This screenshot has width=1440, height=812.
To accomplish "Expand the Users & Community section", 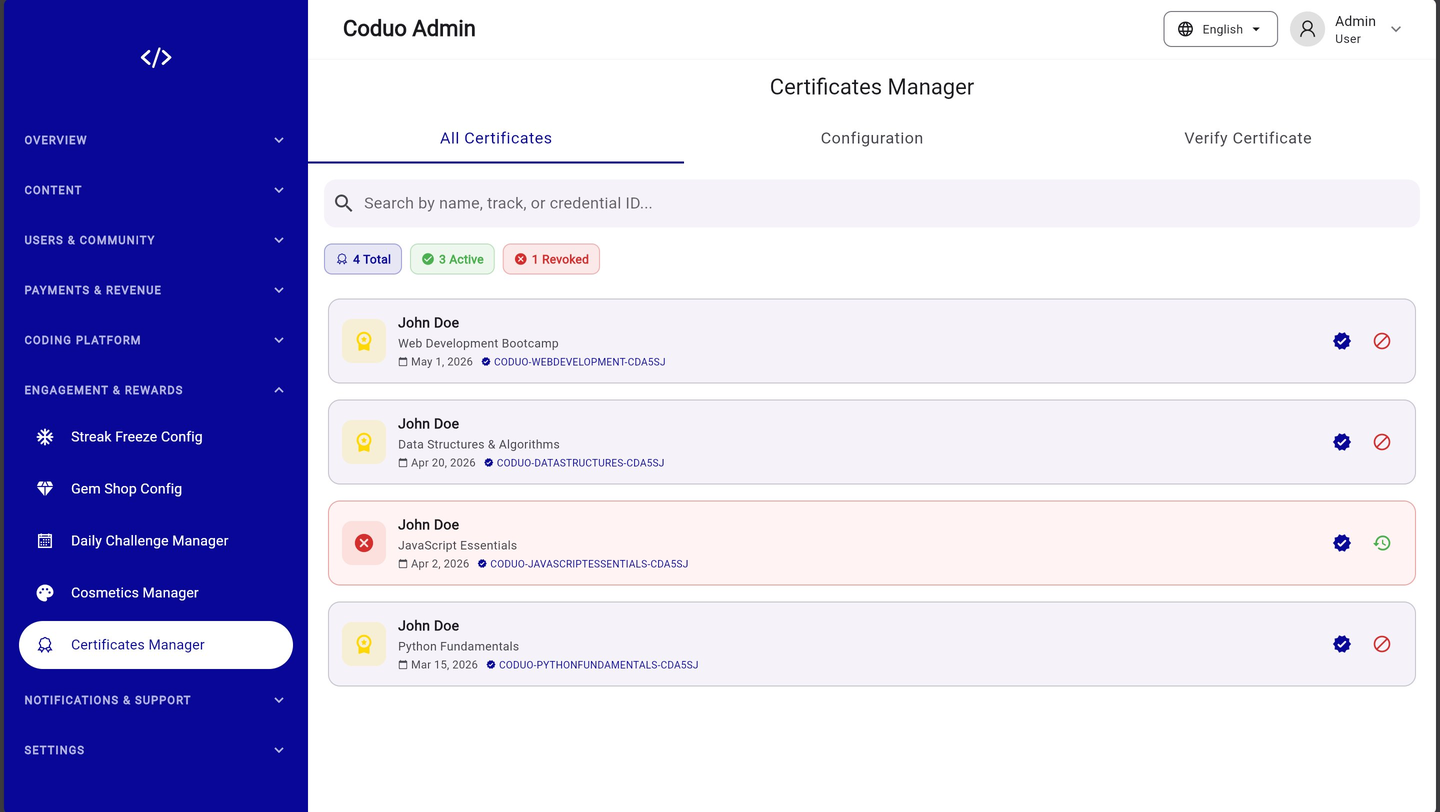I will (155, 240).
